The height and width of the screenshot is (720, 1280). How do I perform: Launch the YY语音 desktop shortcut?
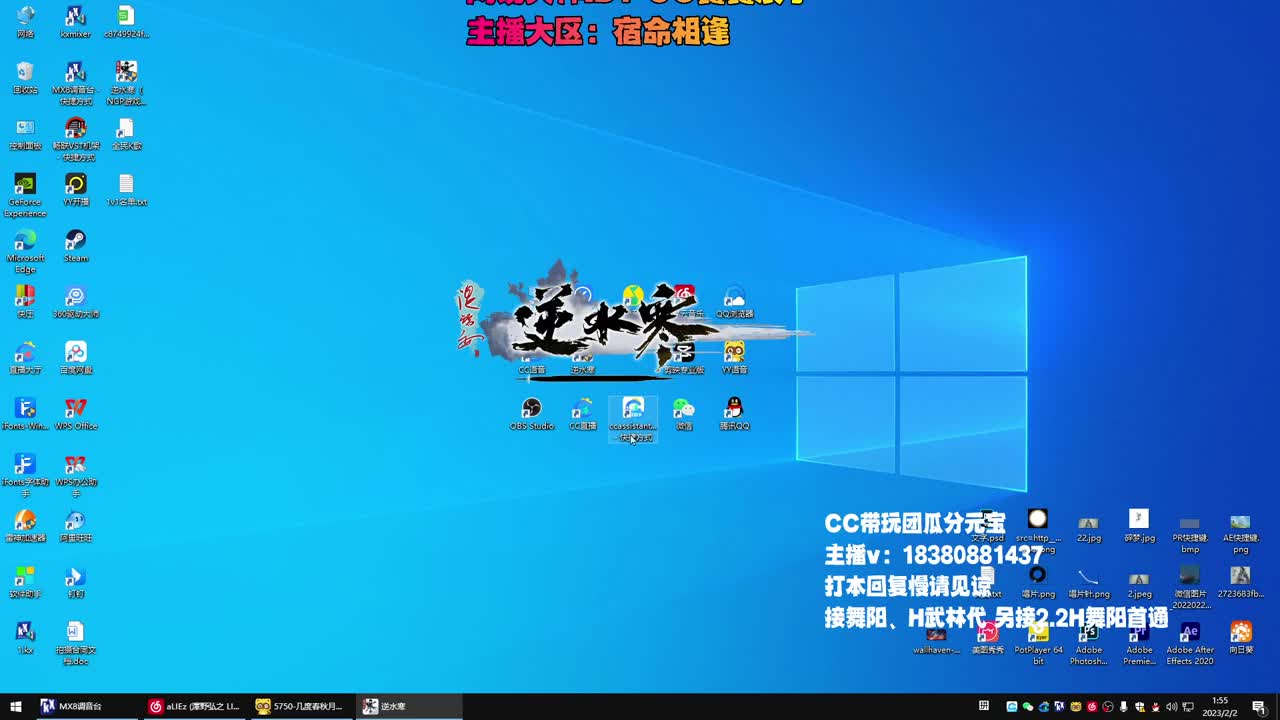coord(734,357)
